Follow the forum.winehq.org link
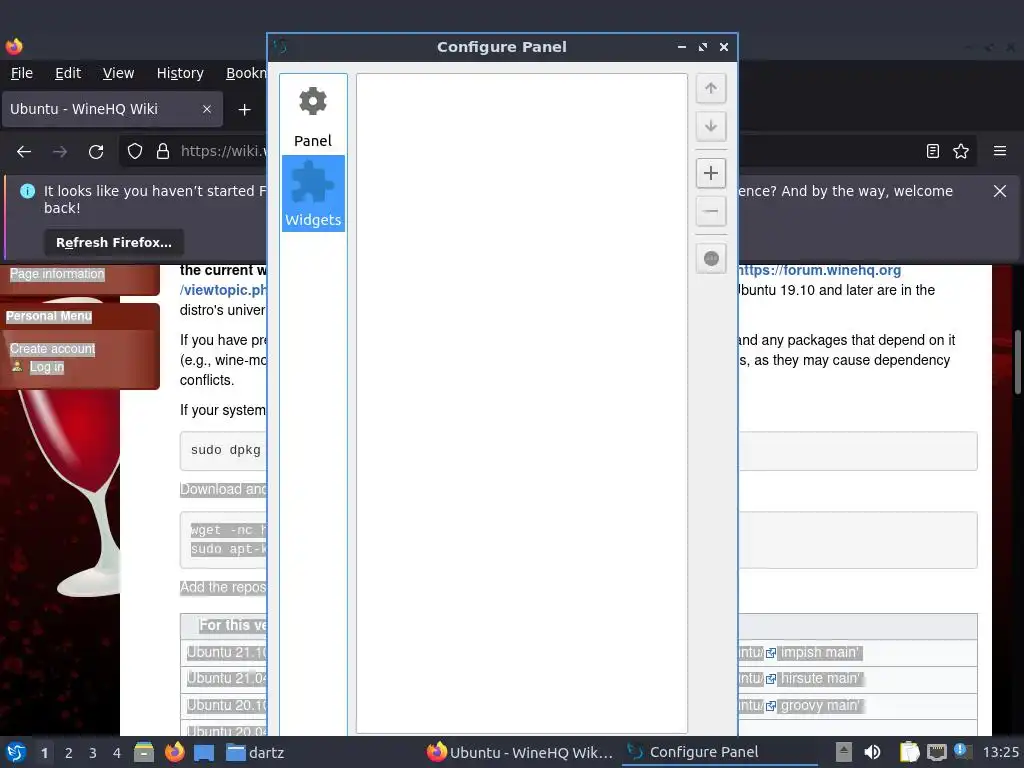Screen dimensions: 1024x768 point(819,270)
